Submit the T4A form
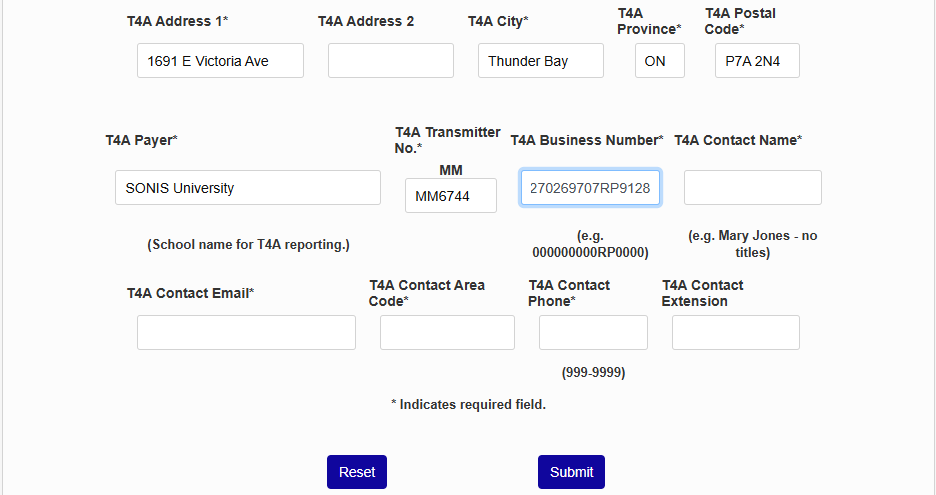The height and width of the screenshot is (495, 936). [x=571, y=472]
